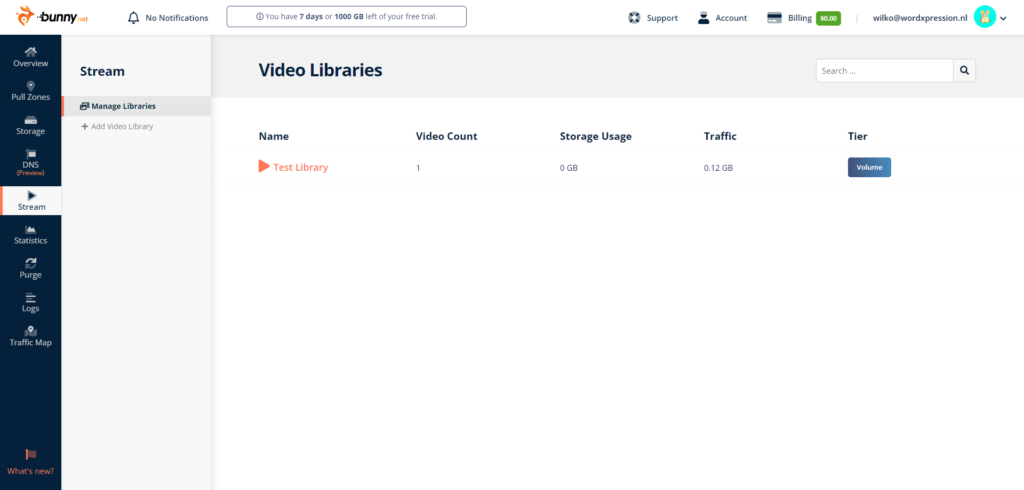Click the Video Libraries heading
The width and height of the screenshot is (1024, 490).
click(x=321, y=70)
